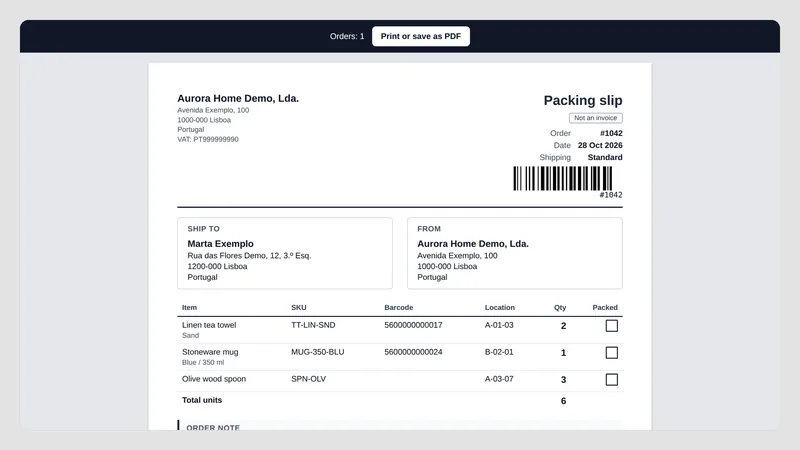The height and width of the screenshot is (450, 800).
Task: Click the Item column header
Action: coord(189,308)
